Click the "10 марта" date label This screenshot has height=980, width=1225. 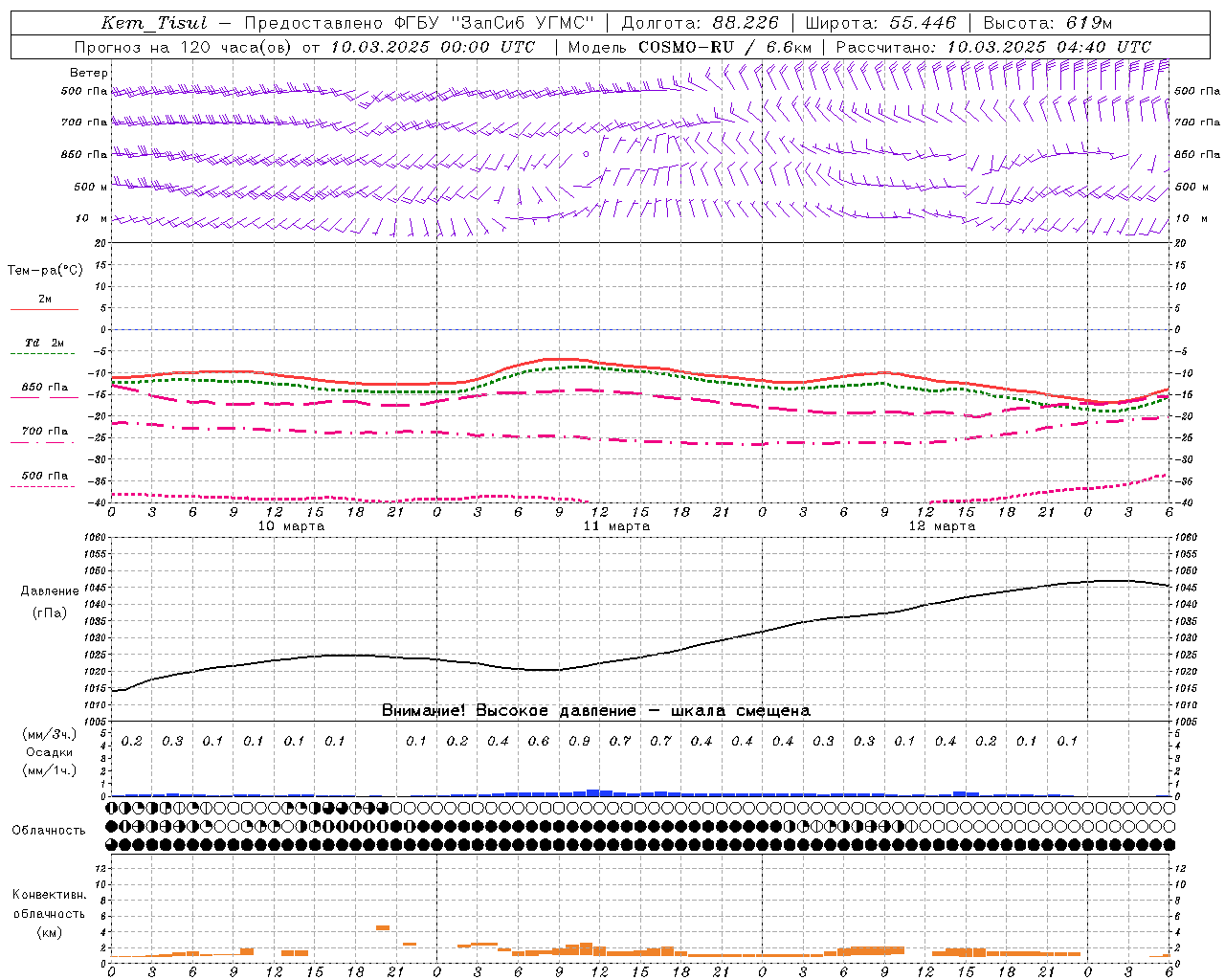(x=291, y=526)
